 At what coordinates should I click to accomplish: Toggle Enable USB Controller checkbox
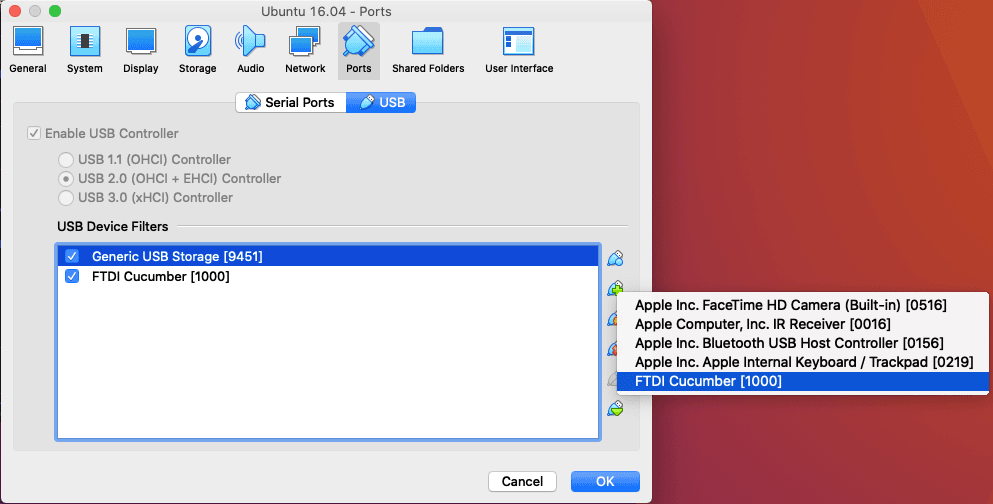[34, 134]
